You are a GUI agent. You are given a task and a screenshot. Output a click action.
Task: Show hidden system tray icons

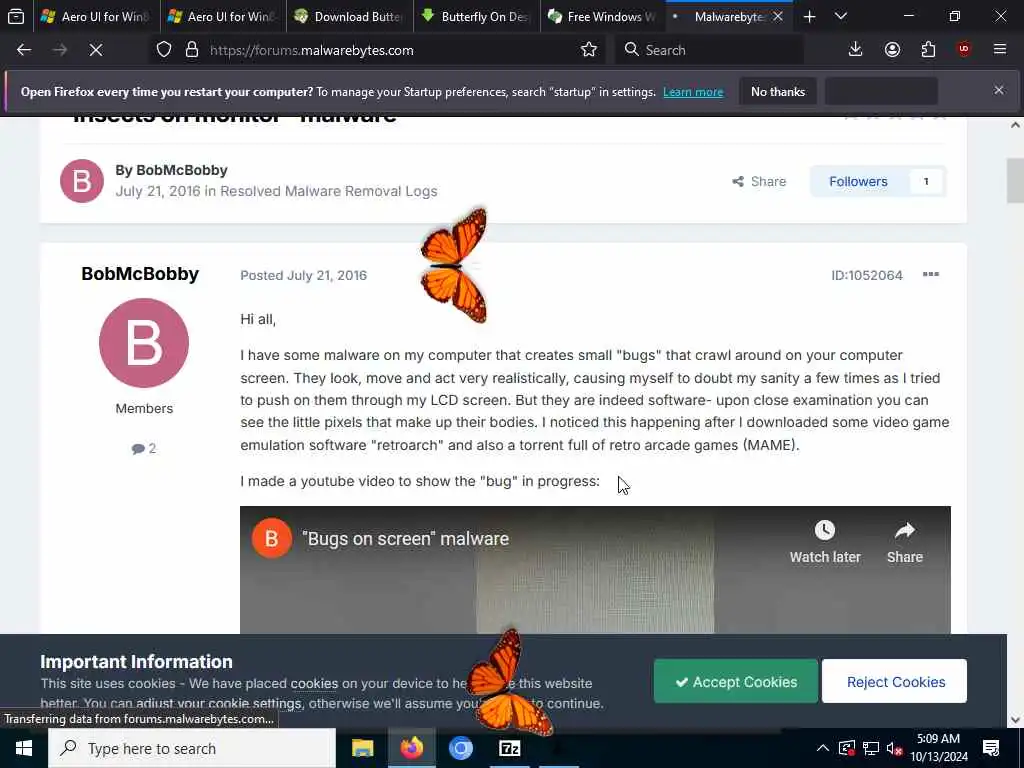823,748
